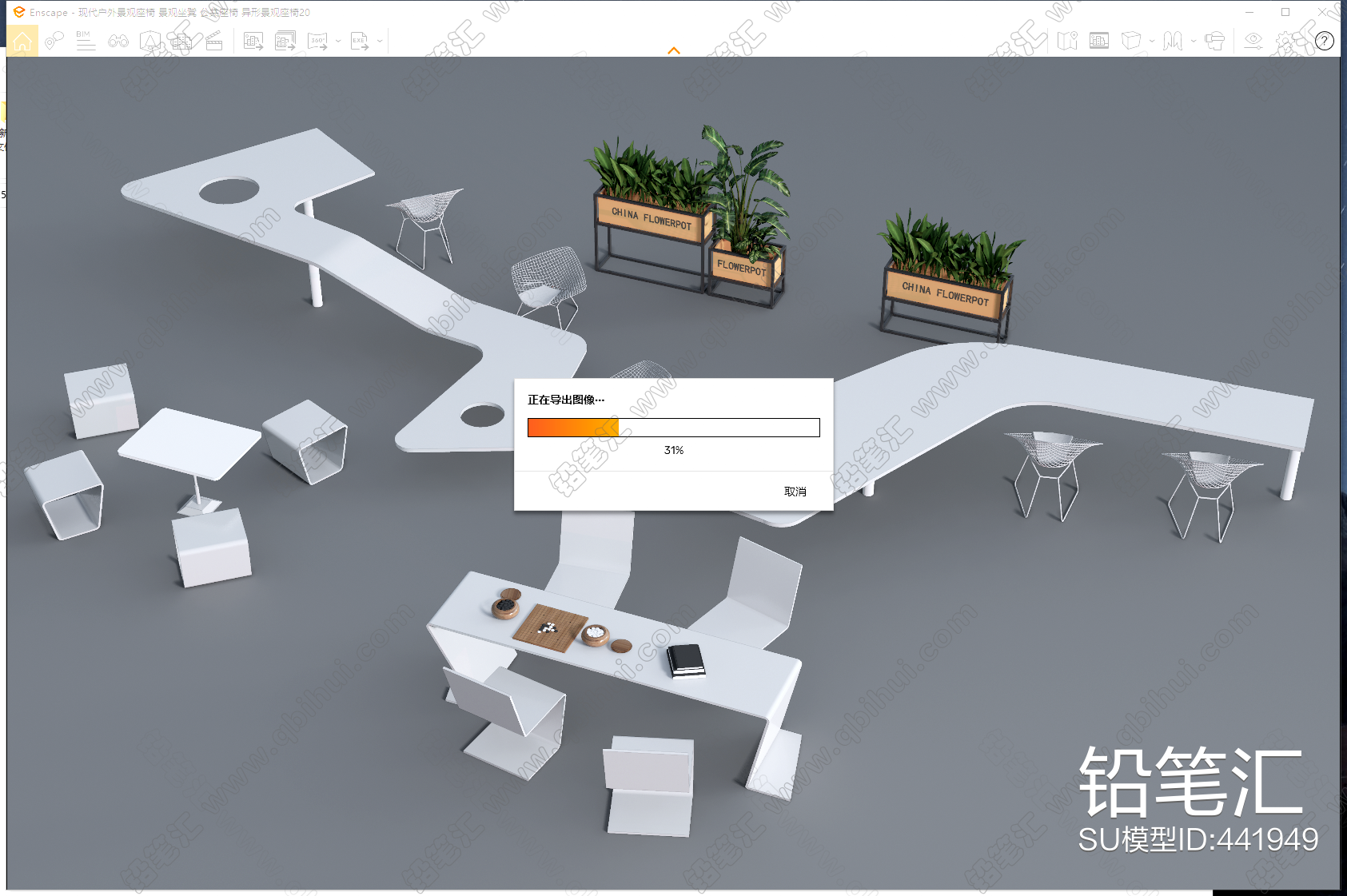Open general settings gear icon
The image size is (1347, 896).
[x=1285, y=41]
